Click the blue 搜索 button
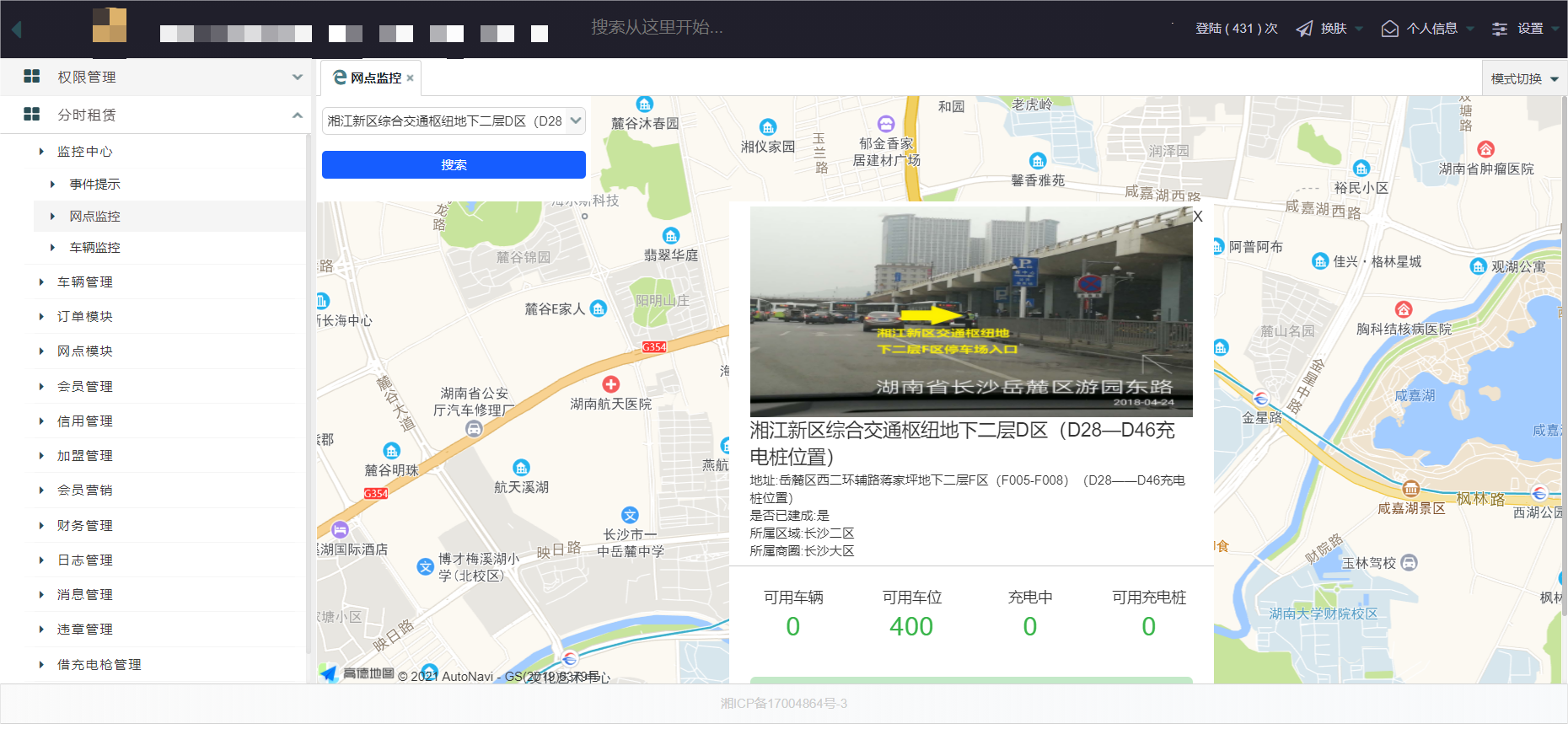This screenshot has width=1568, height=729. click(x=454, y=164)
